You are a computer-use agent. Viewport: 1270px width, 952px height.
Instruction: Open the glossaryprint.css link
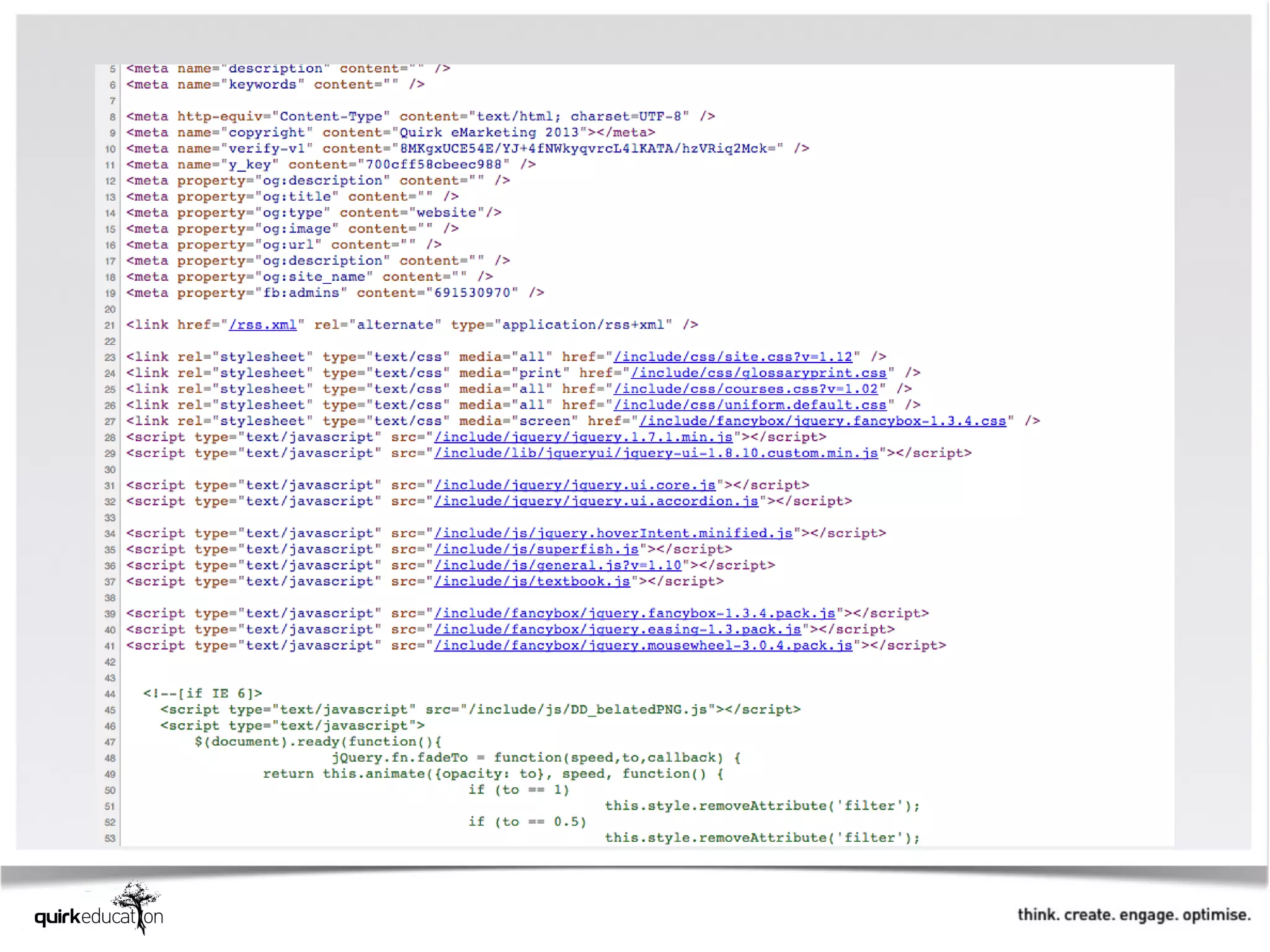(758, 373)
